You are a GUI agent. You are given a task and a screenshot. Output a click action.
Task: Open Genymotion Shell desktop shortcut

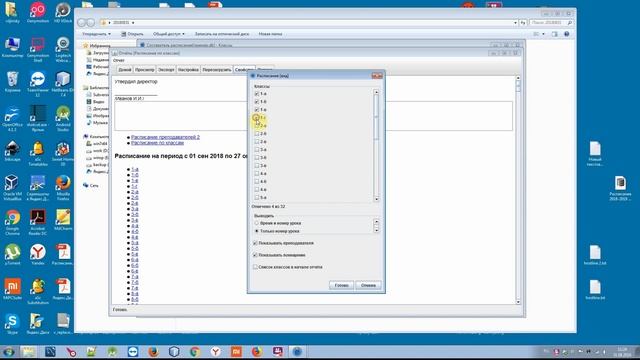[38, 49]
